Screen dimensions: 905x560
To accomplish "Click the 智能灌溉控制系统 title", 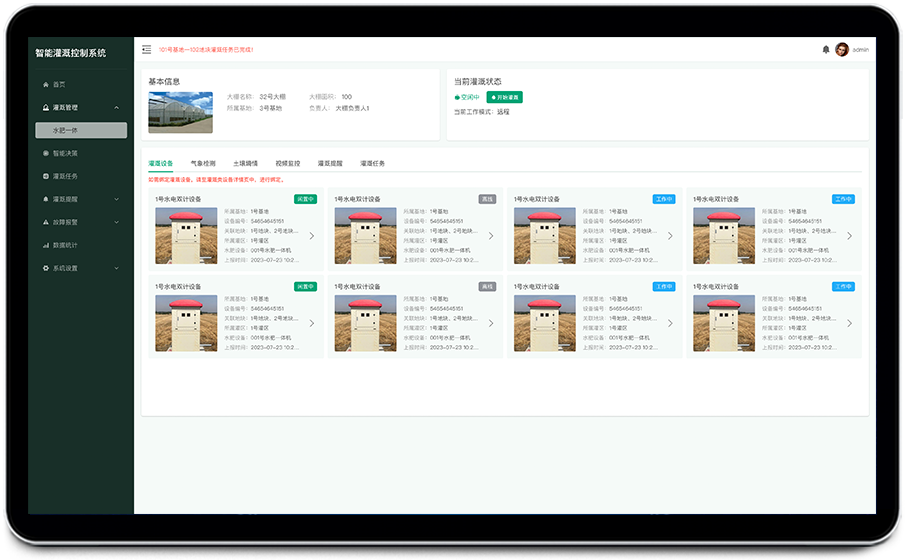I will point(70,53).
